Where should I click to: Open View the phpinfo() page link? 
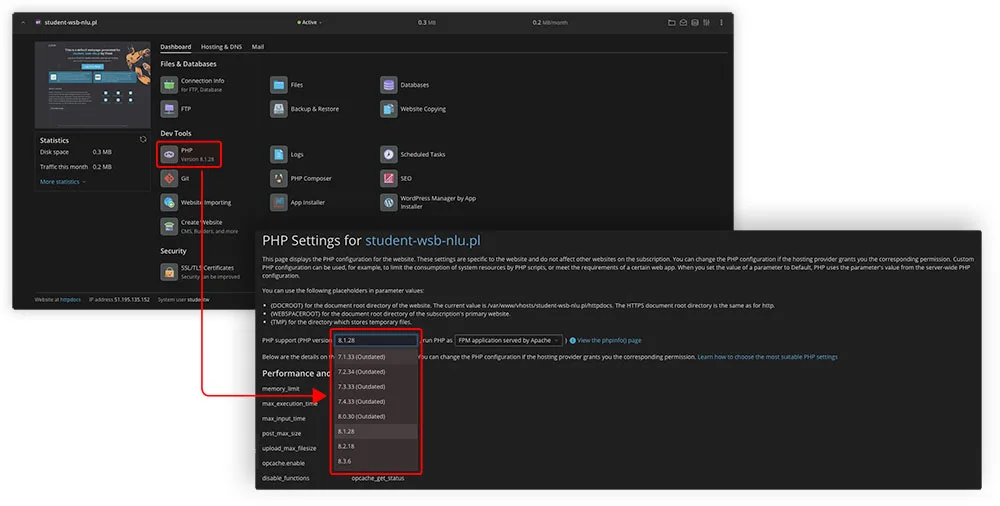pos(609,341)
